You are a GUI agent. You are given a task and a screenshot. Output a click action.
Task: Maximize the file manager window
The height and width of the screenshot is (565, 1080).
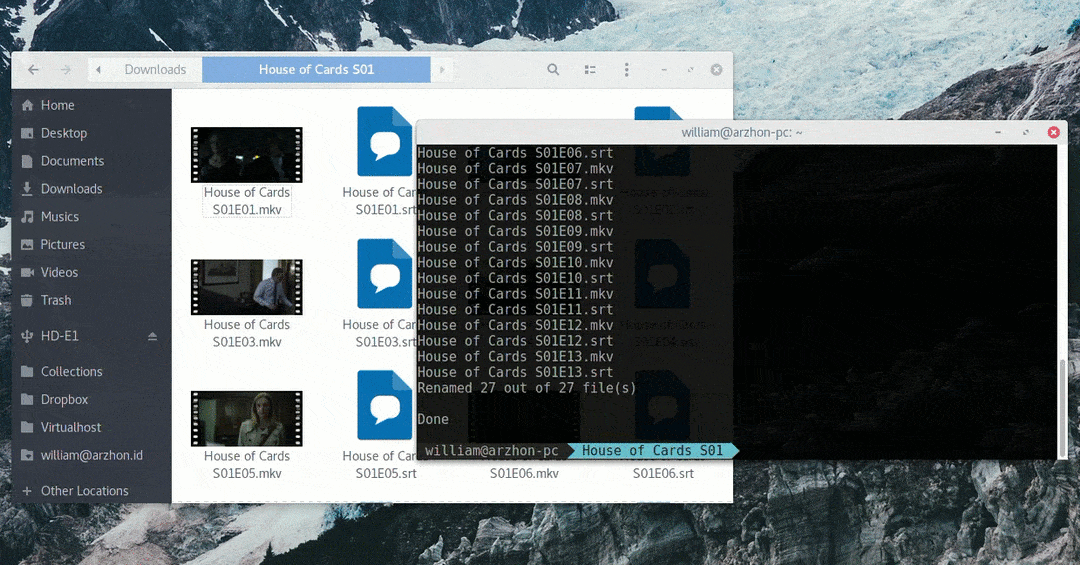tap(690, 70)
